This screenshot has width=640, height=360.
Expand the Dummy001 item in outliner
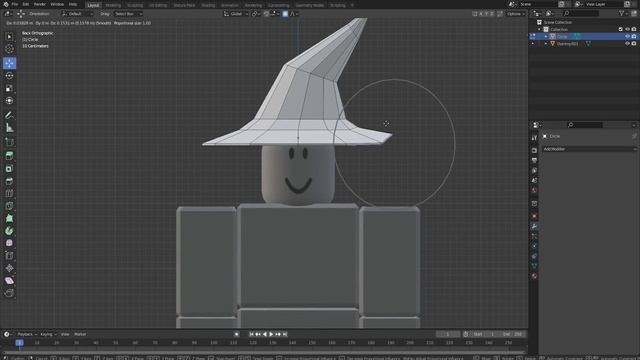[x=546, y=44]
